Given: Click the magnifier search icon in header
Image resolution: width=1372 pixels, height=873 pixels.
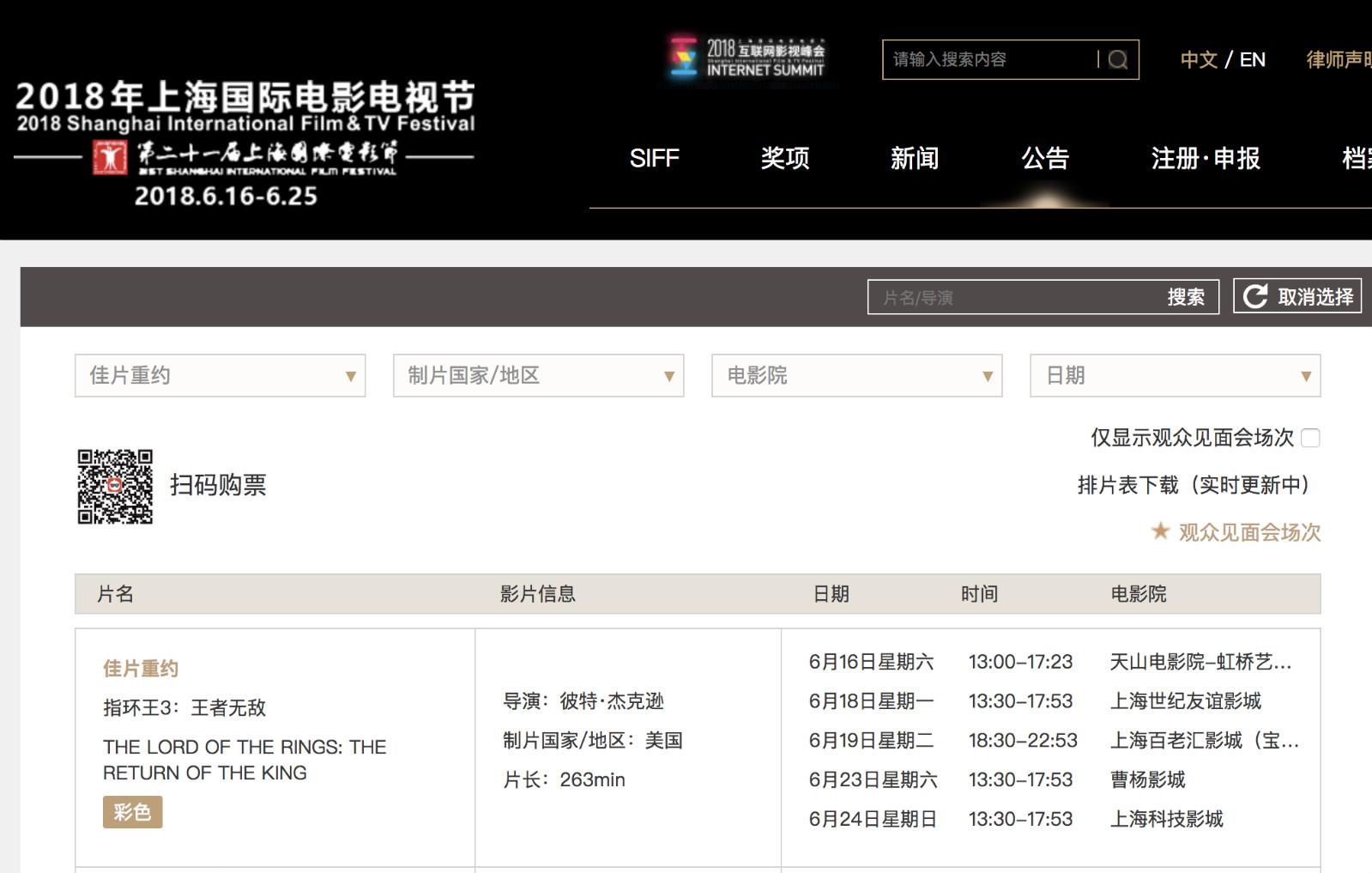Looking at the screenshot, I should (1117, 59).
